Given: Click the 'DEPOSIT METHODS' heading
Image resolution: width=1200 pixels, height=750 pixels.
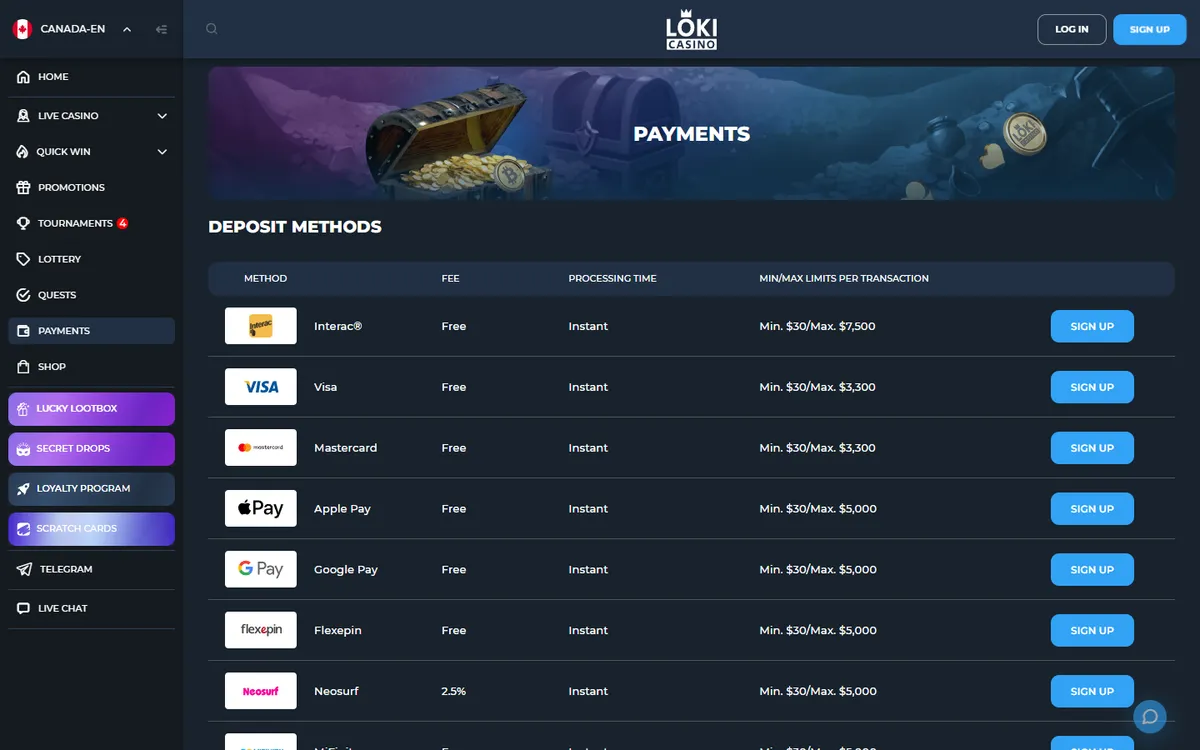Looking at the screenshot, I should click(x=295, y=227).
